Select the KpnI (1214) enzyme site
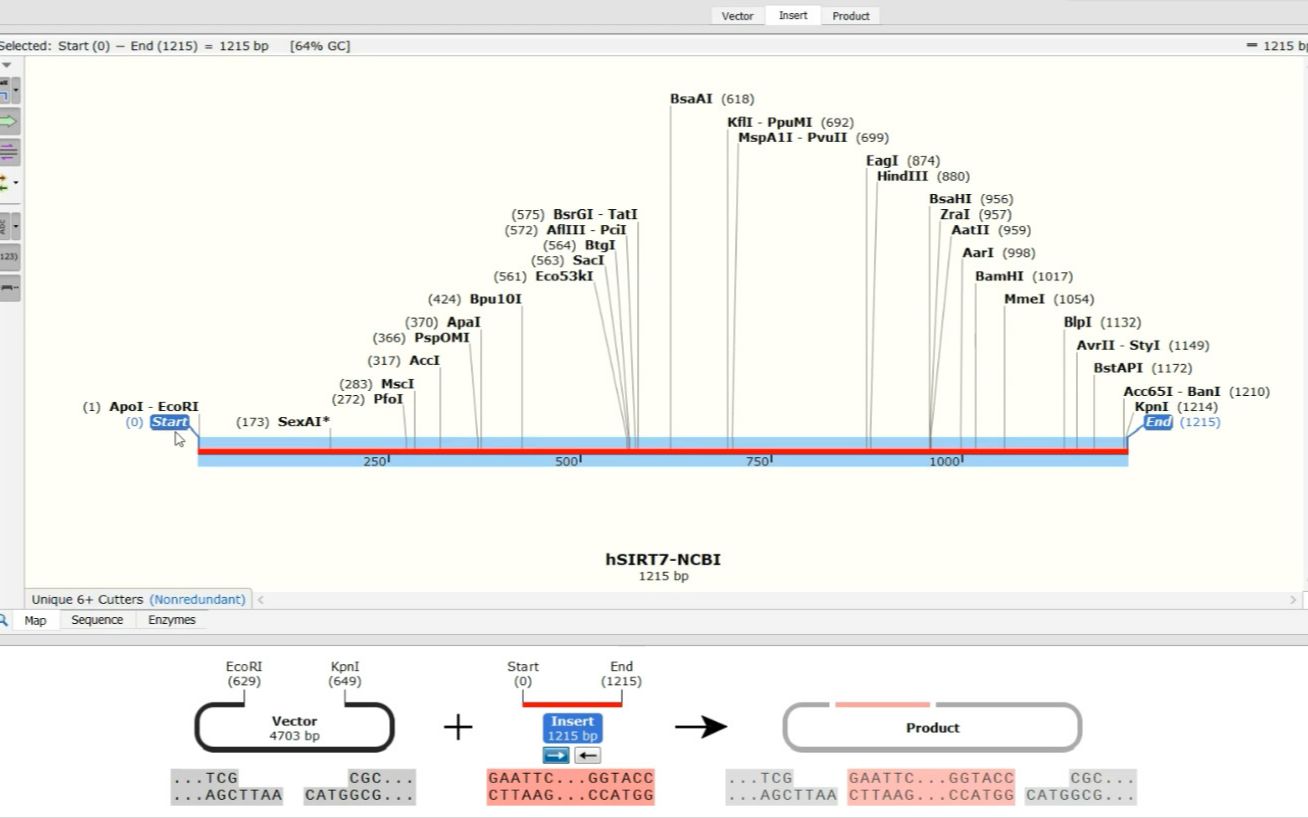The width and height of the screenshot is (1308, 818). click(1176, 407)
